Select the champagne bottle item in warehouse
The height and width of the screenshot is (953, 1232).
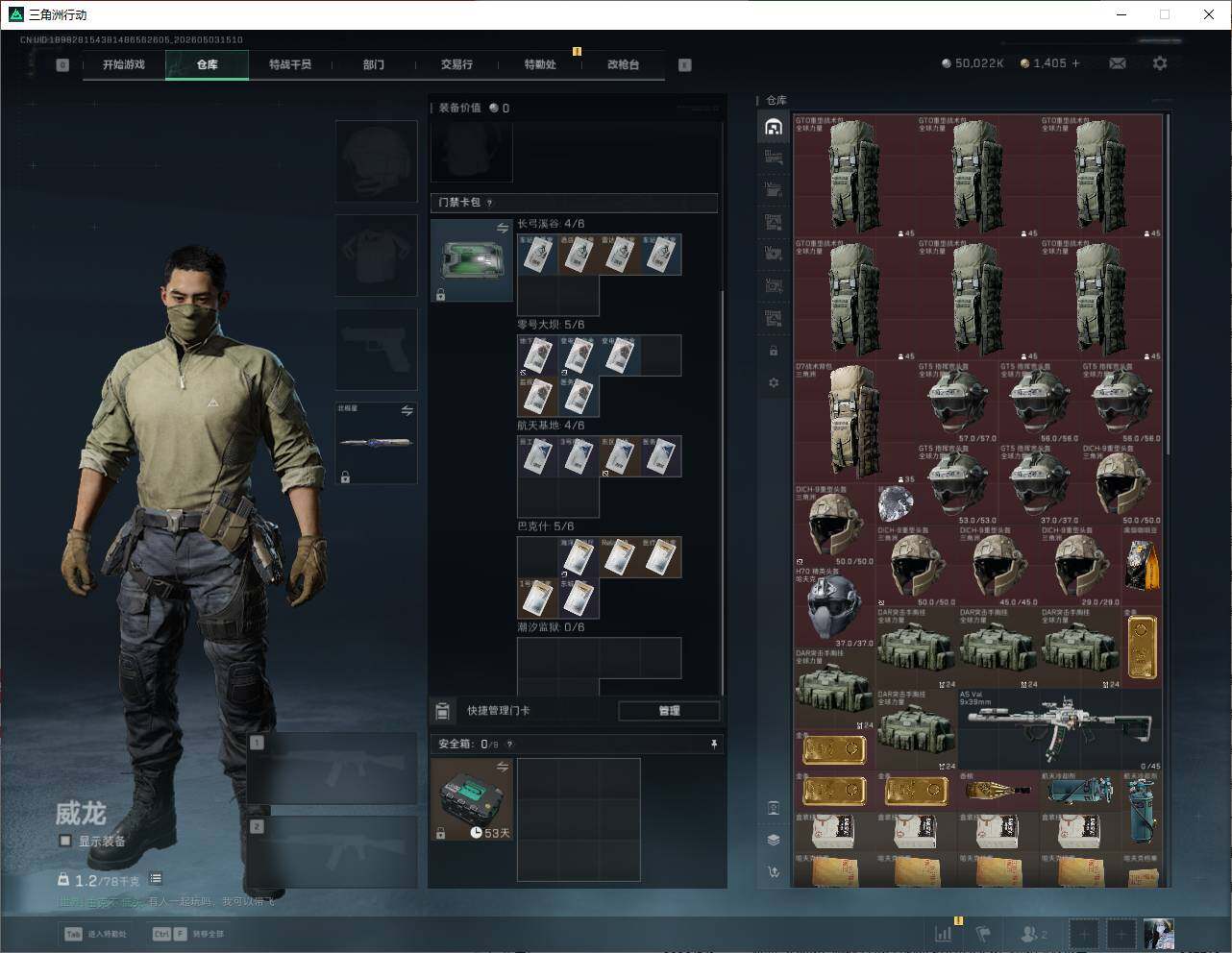point(998,791)
